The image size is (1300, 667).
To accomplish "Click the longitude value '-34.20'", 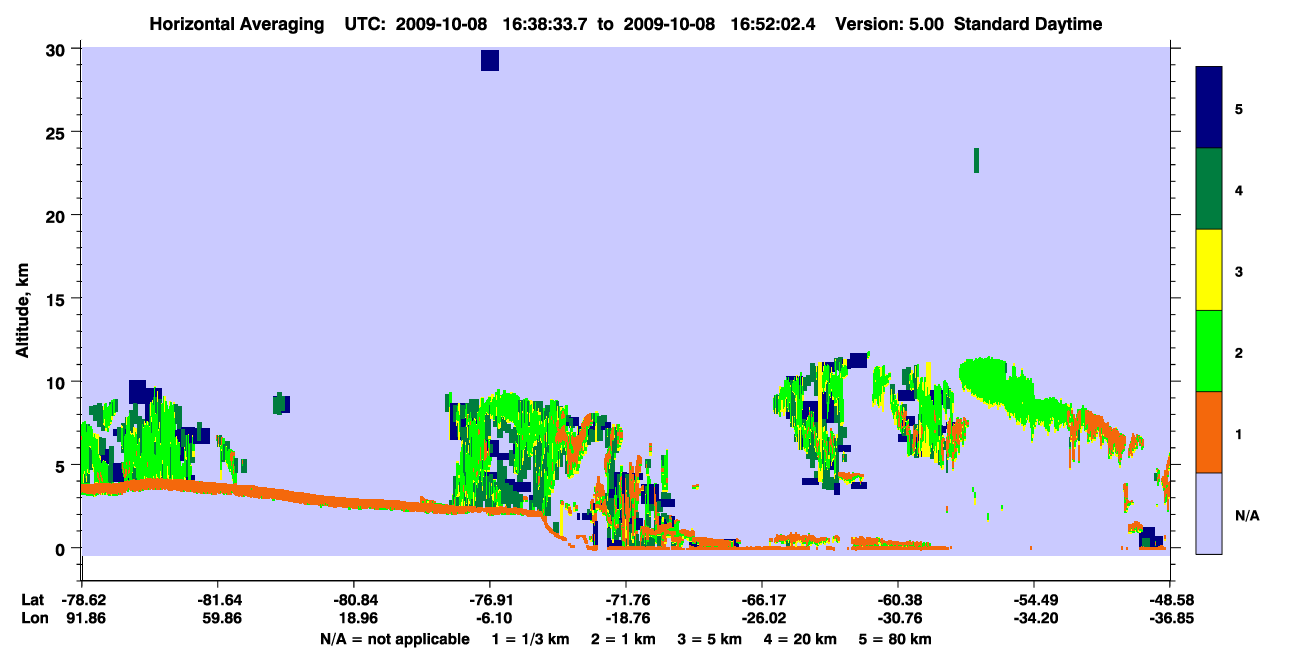I will [1034, 618].
